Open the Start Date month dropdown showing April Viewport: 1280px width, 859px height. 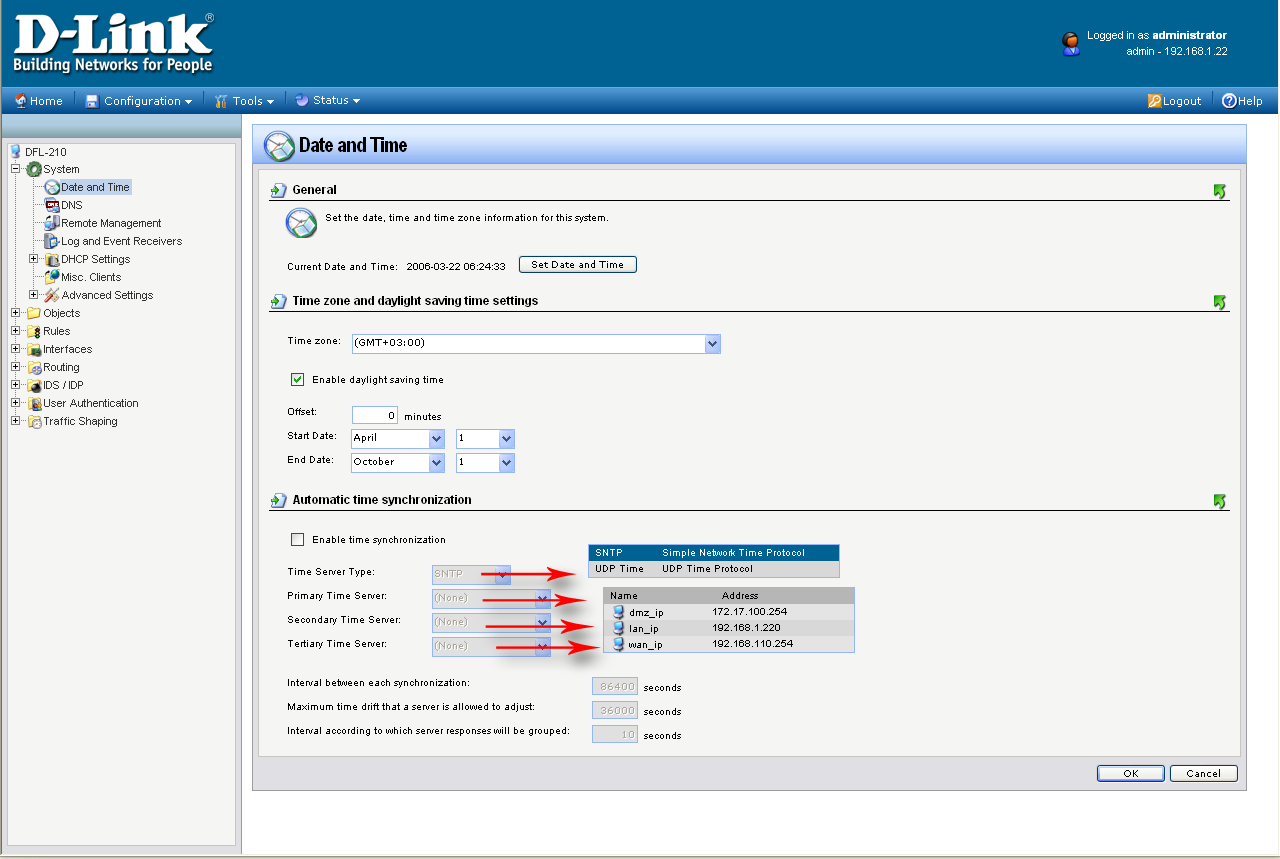pos(397,439)
